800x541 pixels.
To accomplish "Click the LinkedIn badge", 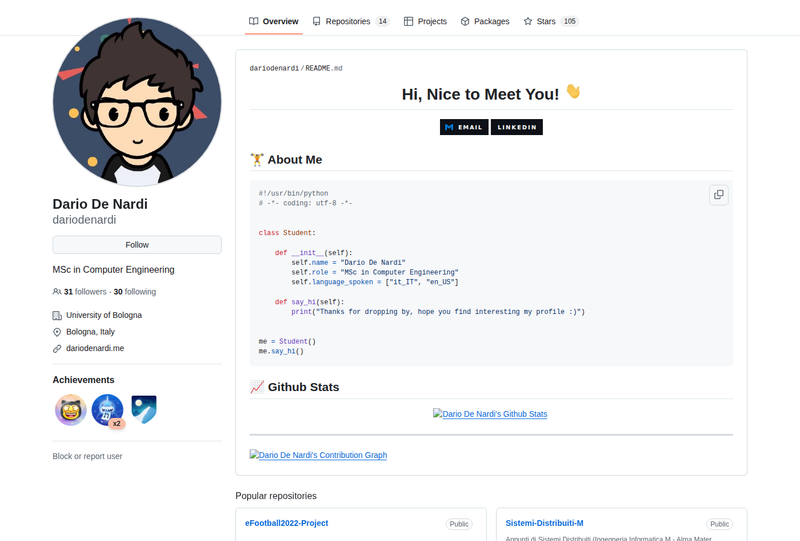I will pyautogui.click(x=517, y=127).
